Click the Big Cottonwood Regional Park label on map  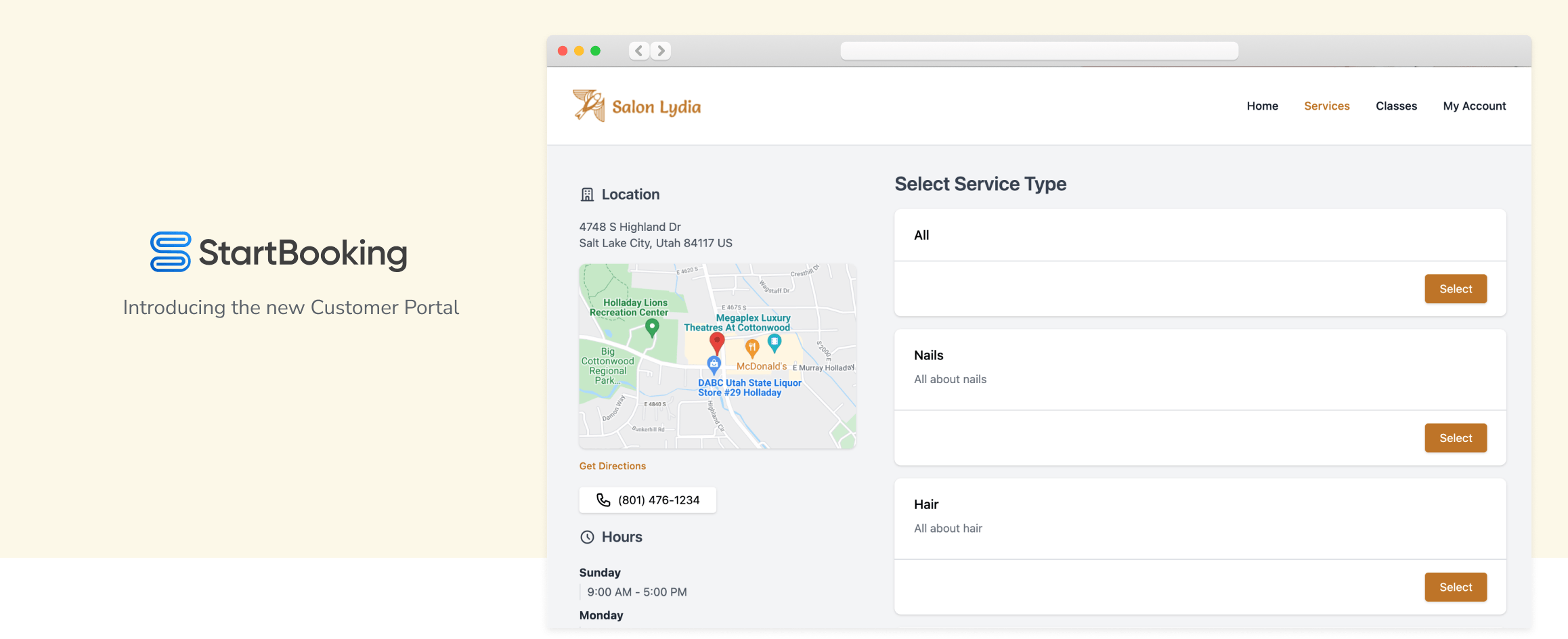pyautogui.click(x=607, y=366)
